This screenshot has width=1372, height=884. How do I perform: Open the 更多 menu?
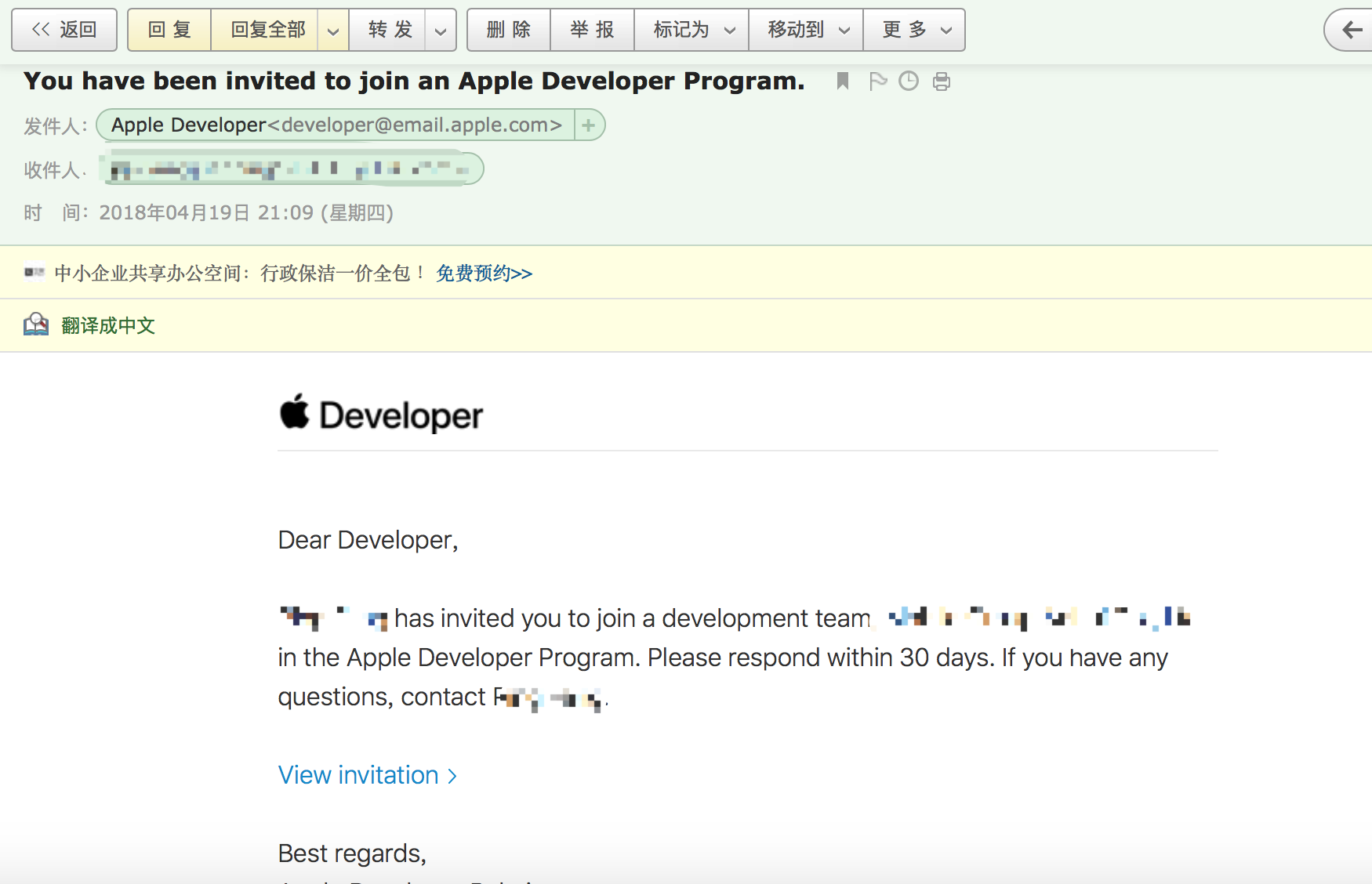[914, 30]
